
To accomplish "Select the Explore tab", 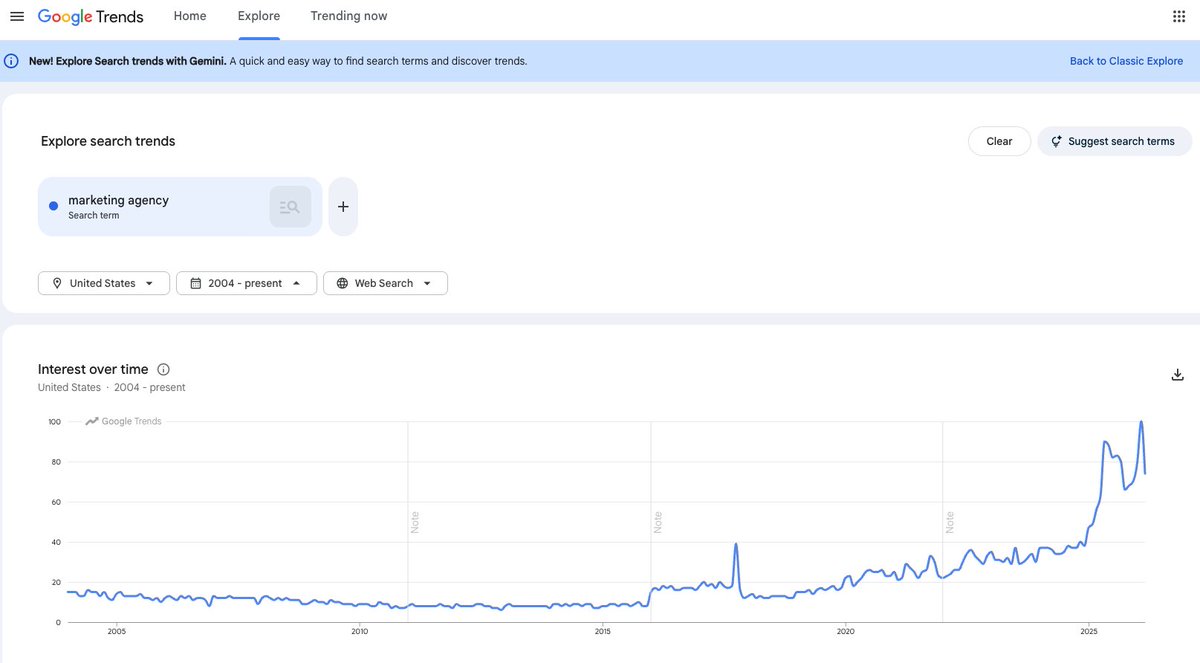I will point(259,16).
